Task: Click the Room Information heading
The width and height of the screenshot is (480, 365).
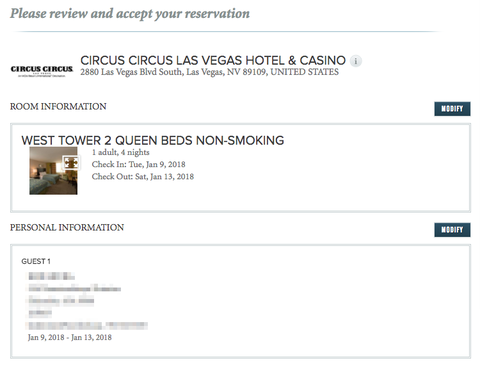Action: [58, 106]
